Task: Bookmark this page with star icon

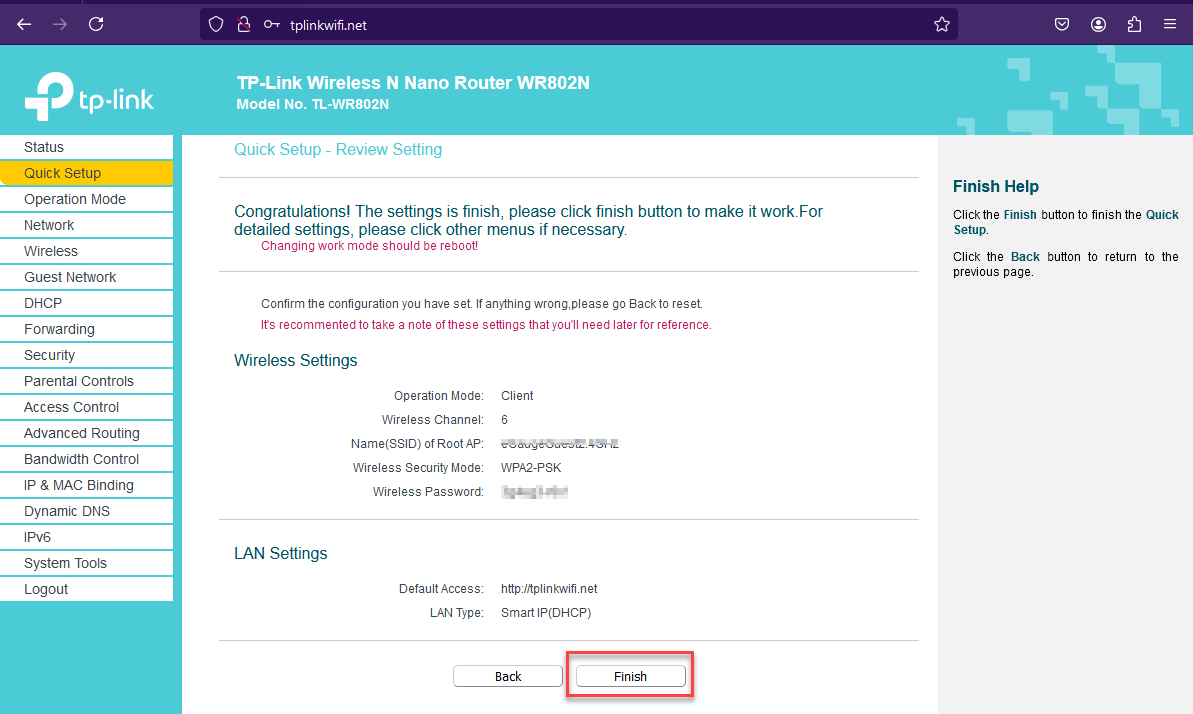Action: (x=942, y=24)
